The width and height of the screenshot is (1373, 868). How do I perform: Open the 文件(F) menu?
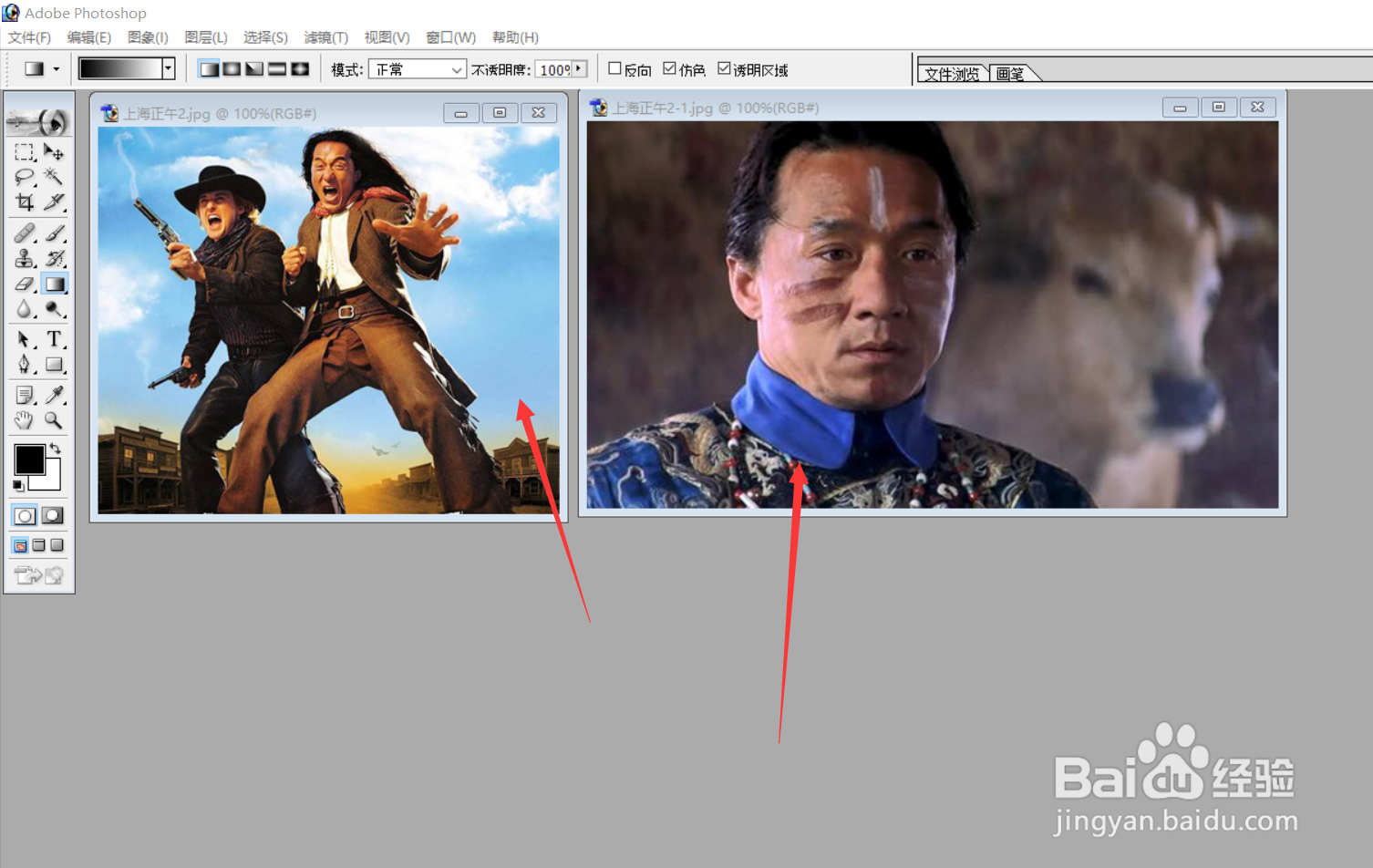tap(29, 37)
